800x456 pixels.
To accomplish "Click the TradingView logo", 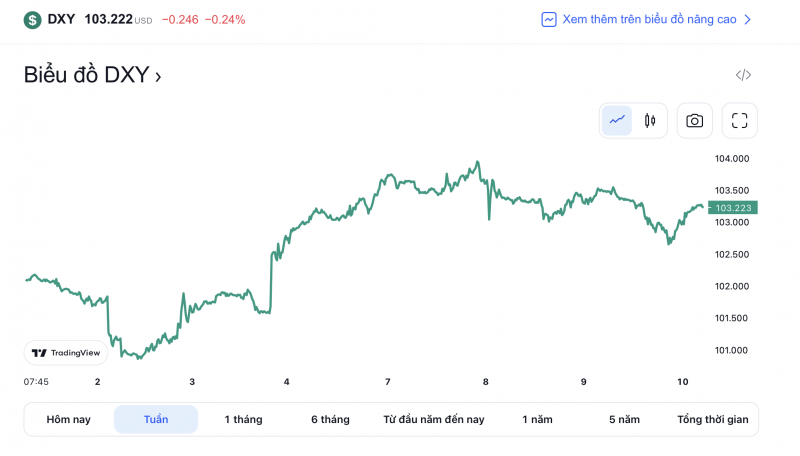I will [x=66, y=353].
